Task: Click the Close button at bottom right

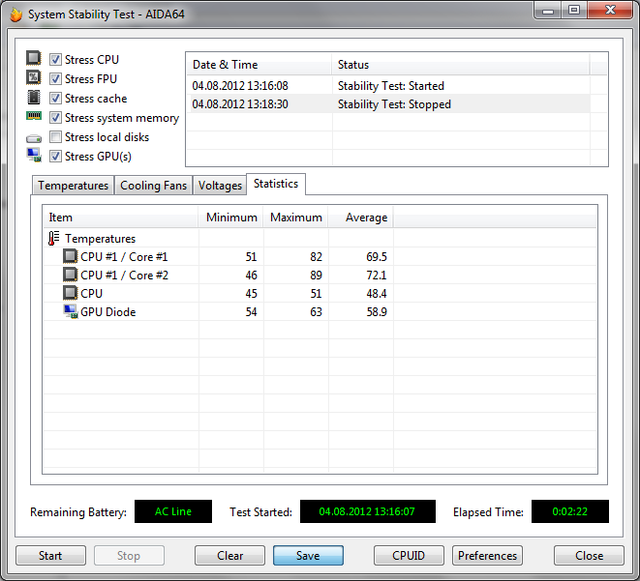Action: click(589, 555)
